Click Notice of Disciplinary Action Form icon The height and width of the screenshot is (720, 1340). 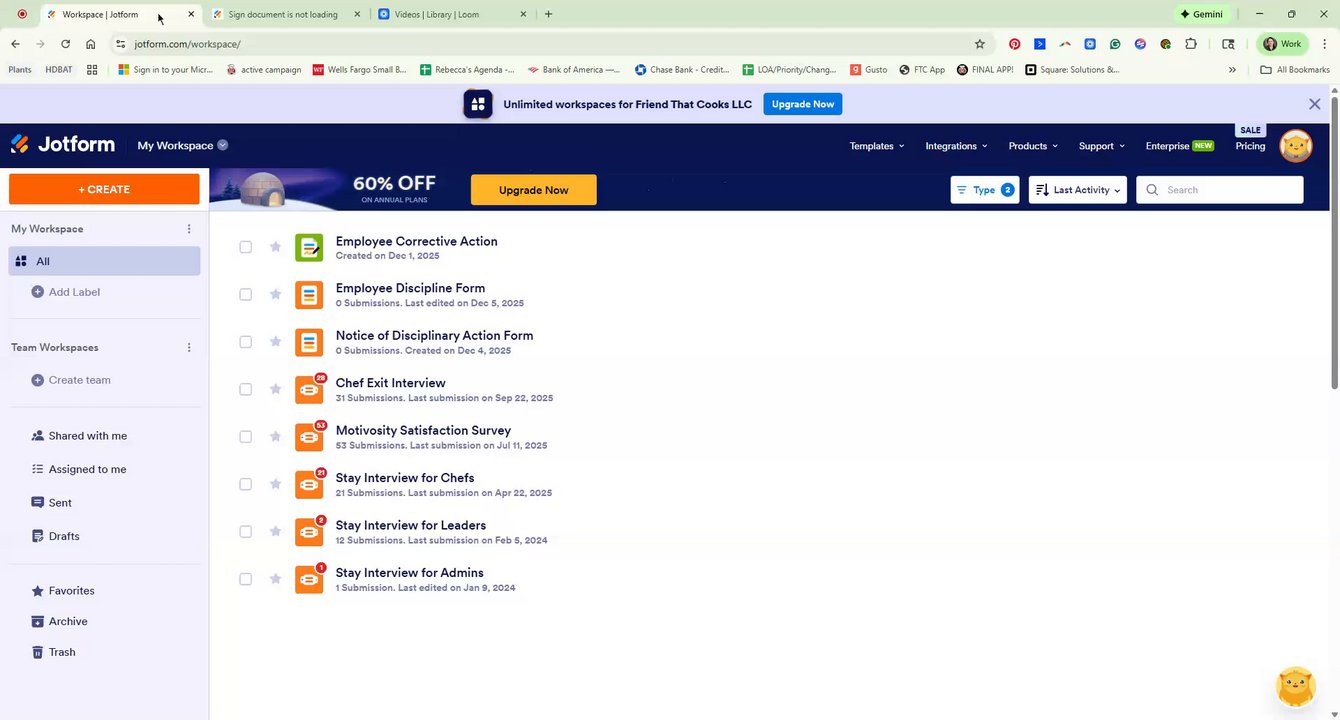tap(309, 342)
